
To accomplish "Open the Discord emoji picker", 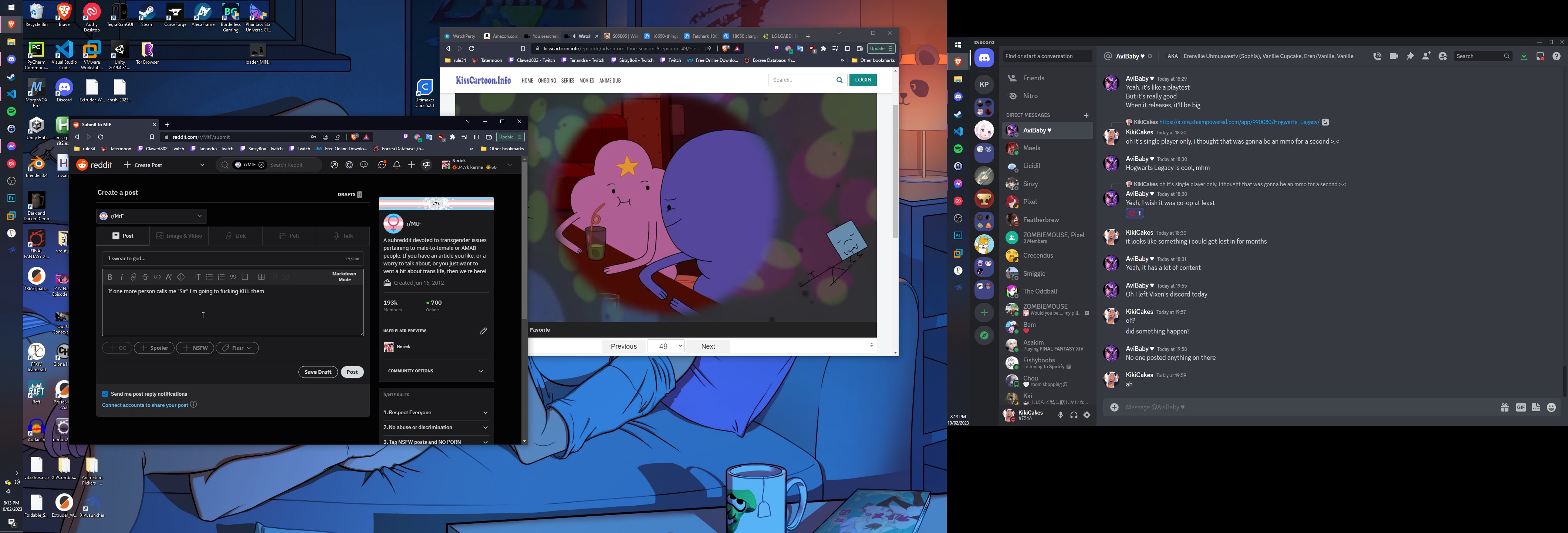I will click(1552, 408).
